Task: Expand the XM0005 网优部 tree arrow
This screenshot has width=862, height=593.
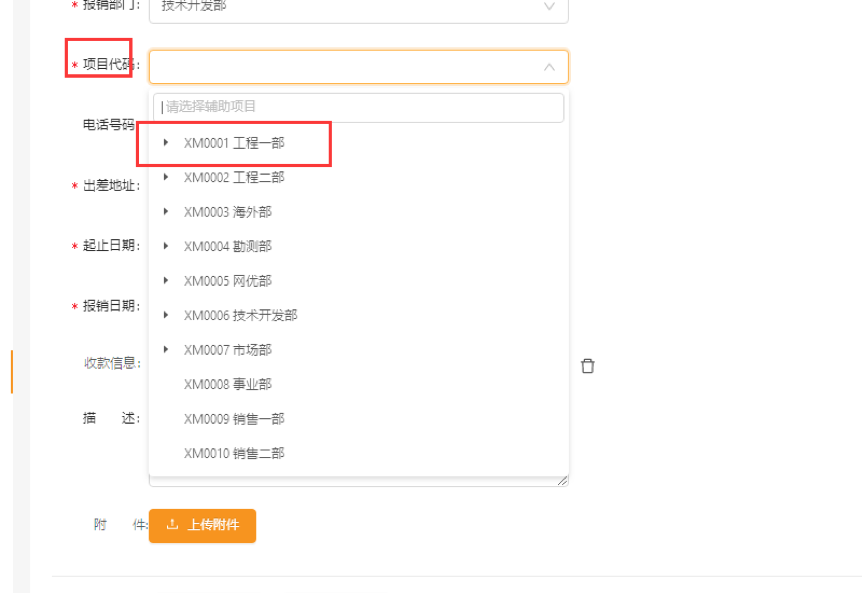Action: coord(166,281)
